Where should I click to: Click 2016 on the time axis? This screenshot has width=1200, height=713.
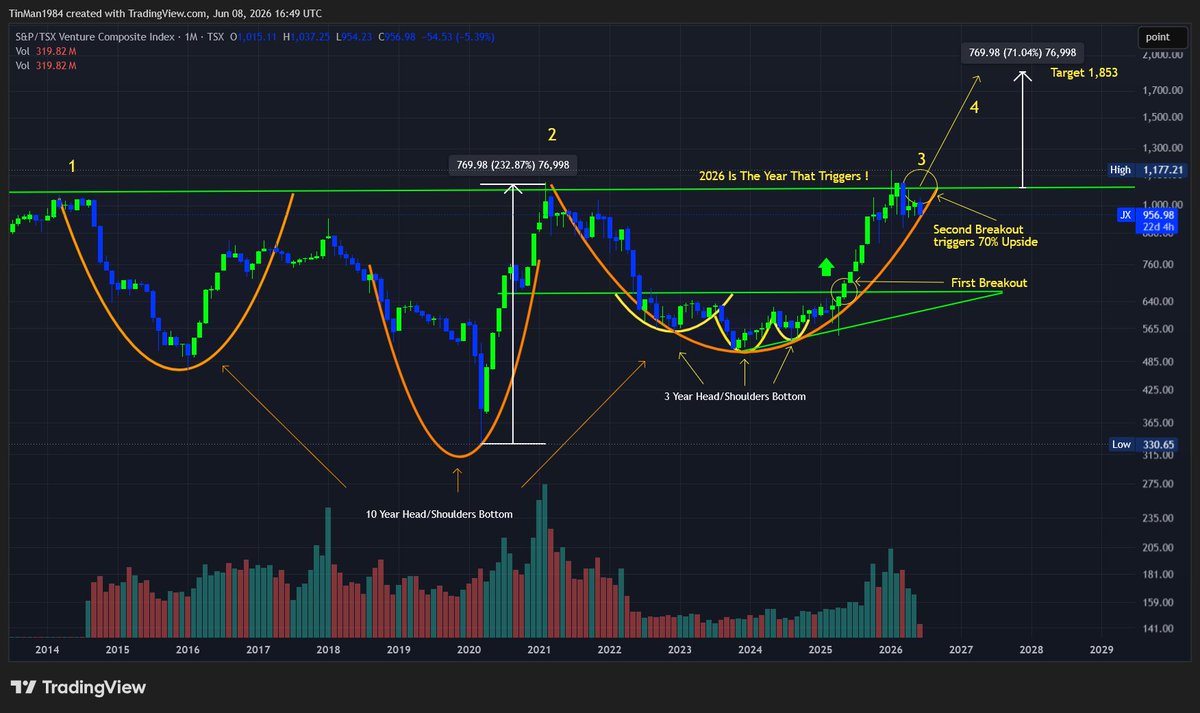(187, 649)
